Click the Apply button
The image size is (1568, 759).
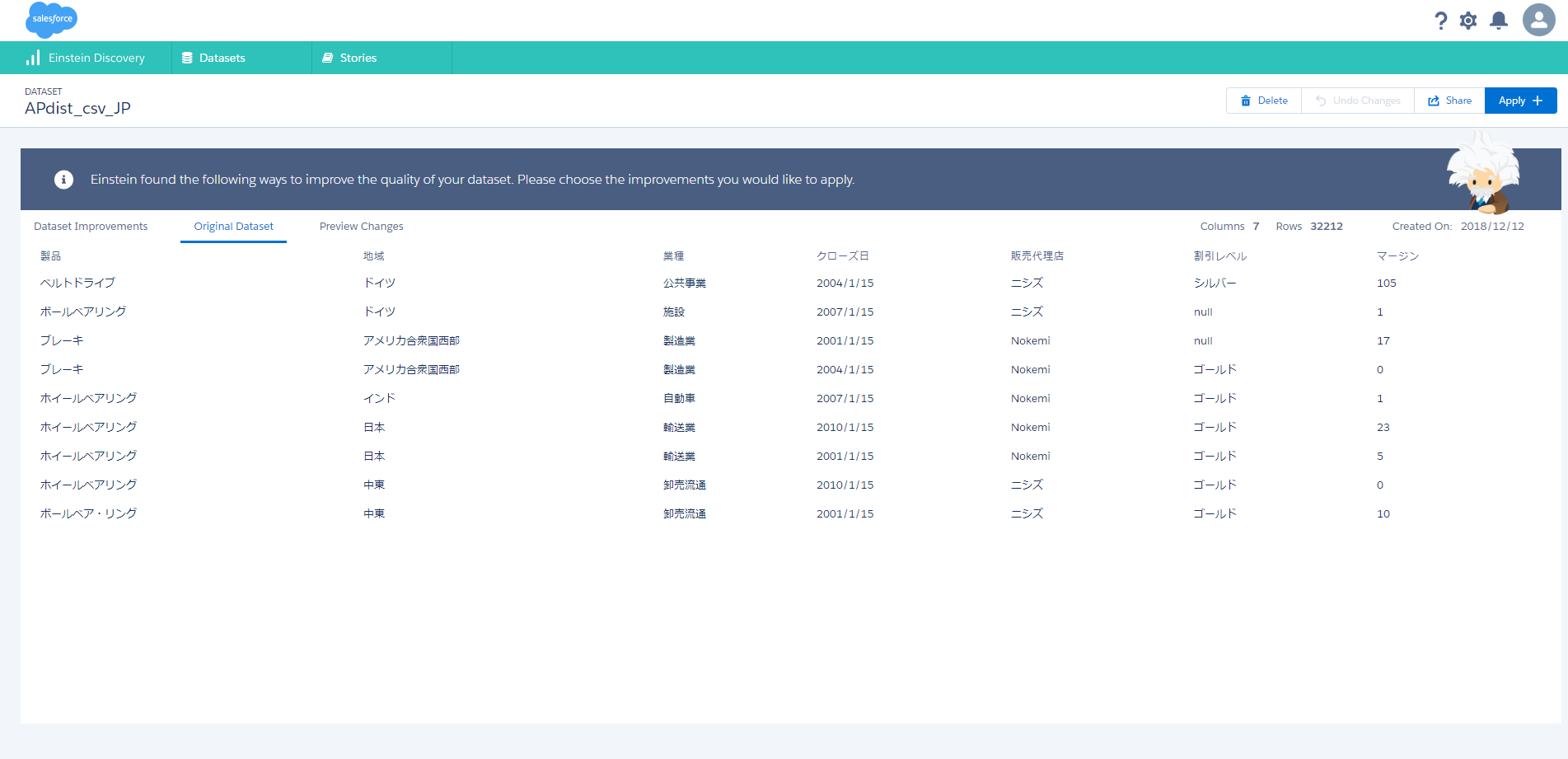pos(1520,101)
